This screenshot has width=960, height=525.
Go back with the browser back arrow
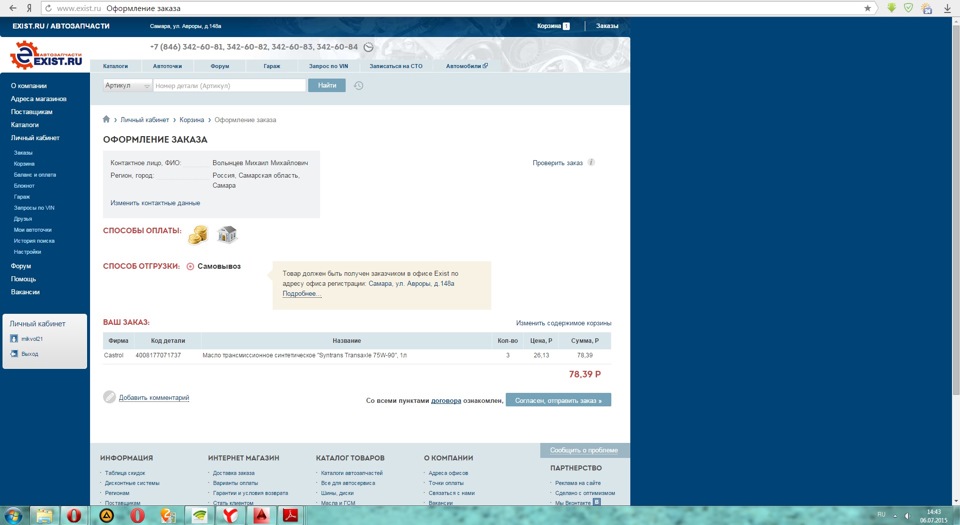coord(12,8)
